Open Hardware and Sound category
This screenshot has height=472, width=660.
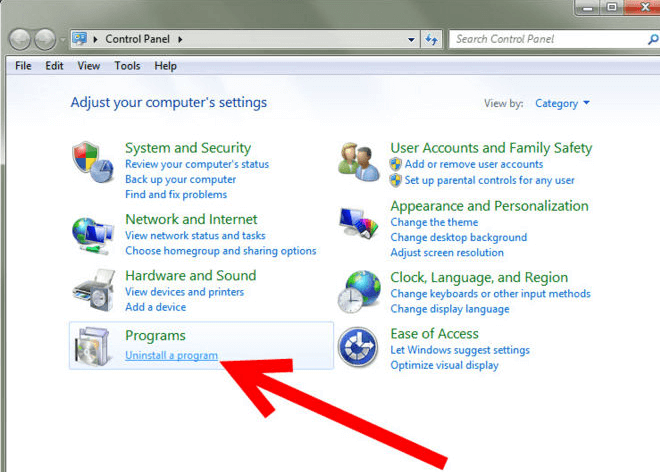[x=191, y=276]
